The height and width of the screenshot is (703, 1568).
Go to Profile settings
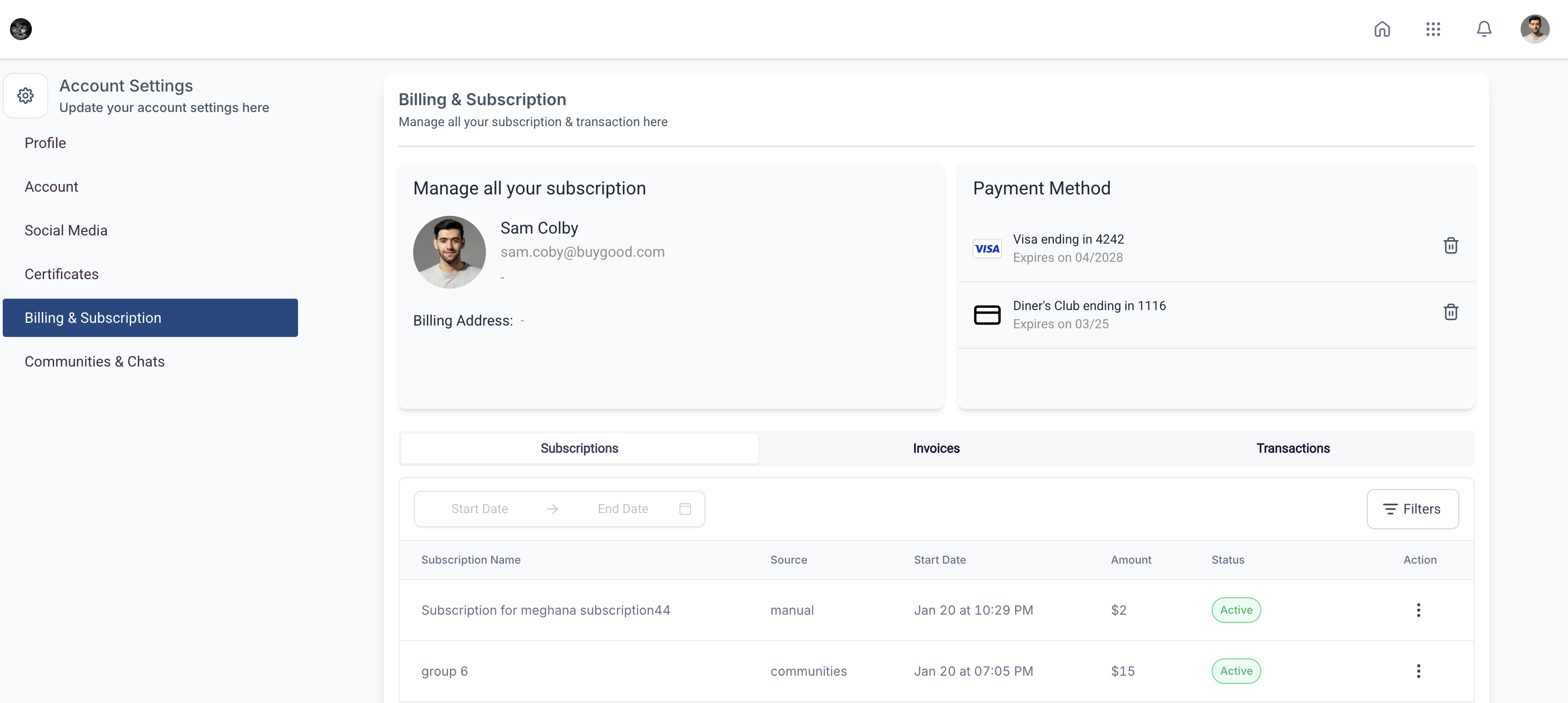tap(45, 143)
